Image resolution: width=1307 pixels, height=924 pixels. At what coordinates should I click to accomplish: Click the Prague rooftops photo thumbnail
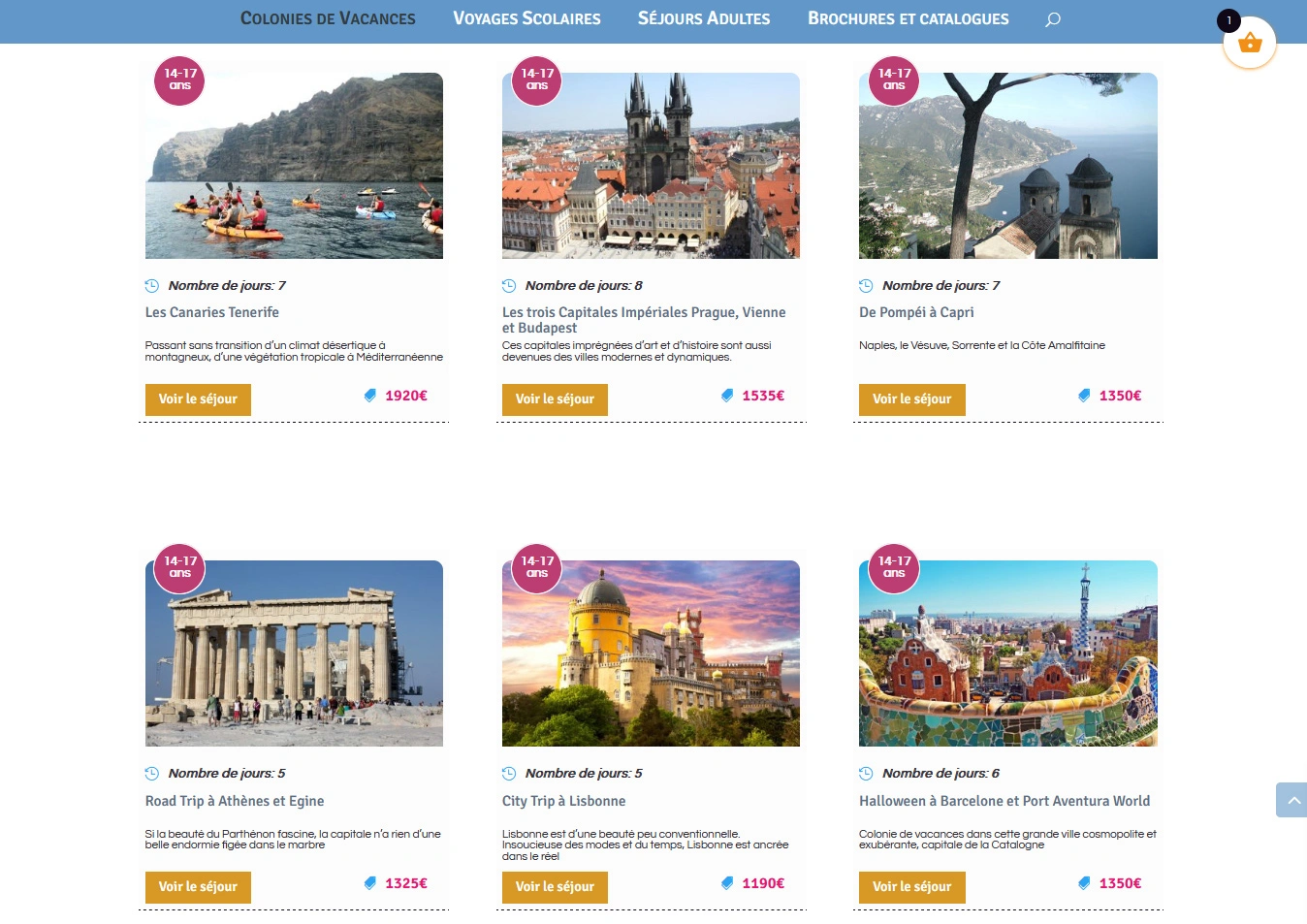point(651,166)
